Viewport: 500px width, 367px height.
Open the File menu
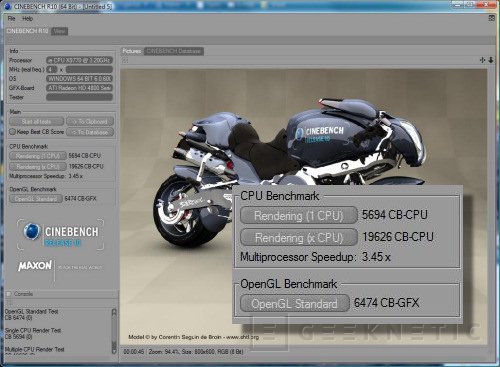click(x=11, y=18)
